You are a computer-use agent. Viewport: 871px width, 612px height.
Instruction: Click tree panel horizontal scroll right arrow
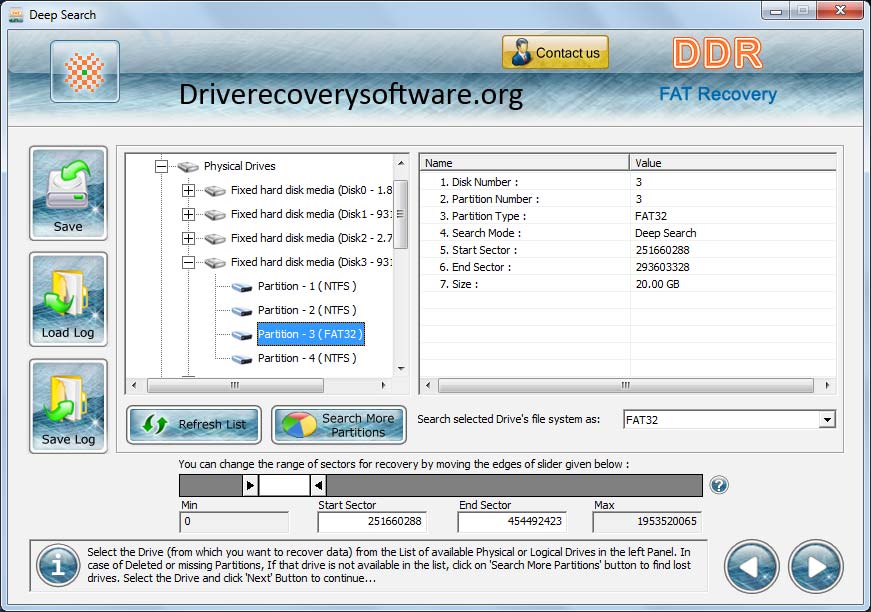coord(383,385)
